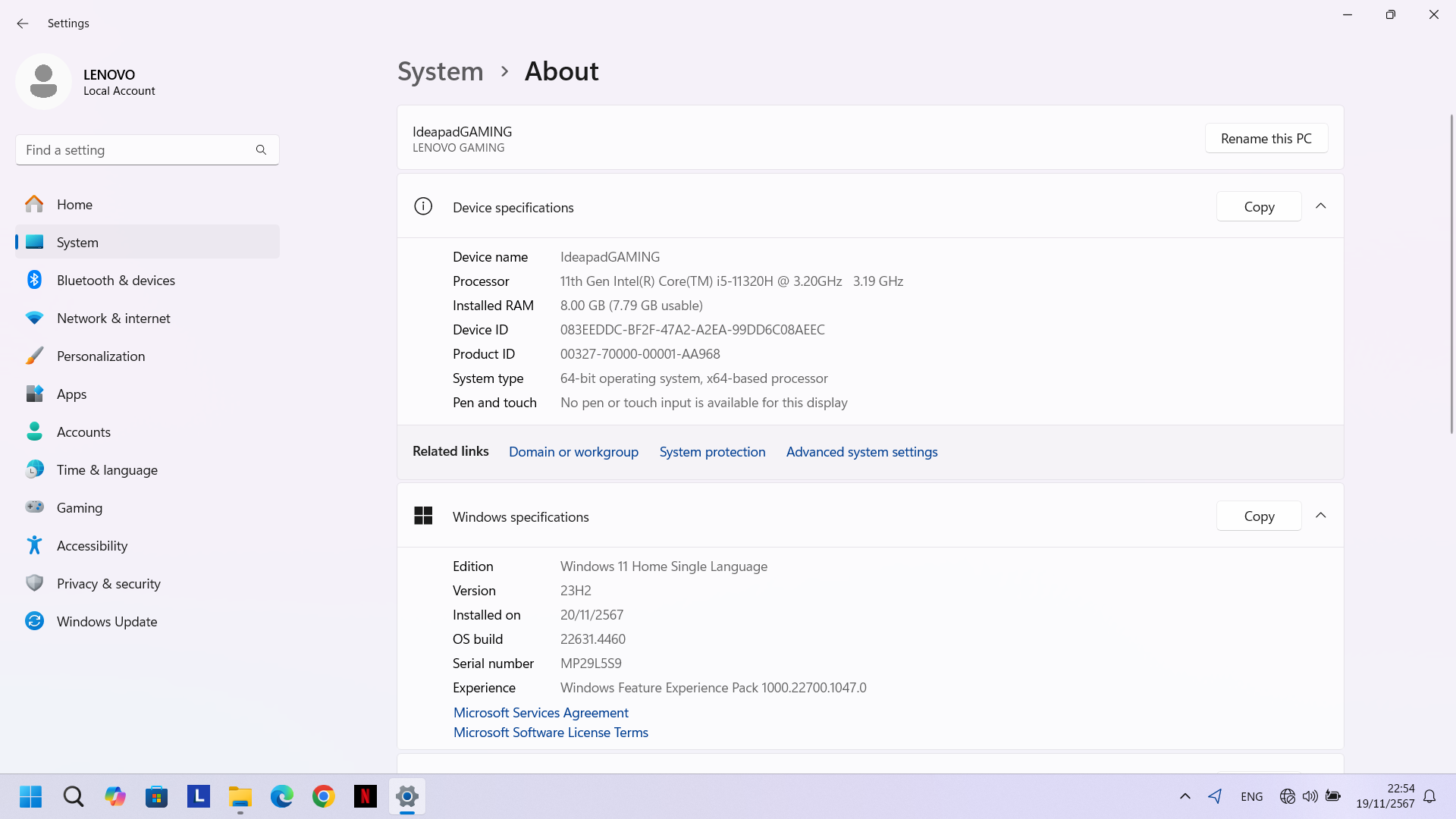Select the Device ID value text
The height and width of the screenshot is (819, 1456).
tap(692, 330)
